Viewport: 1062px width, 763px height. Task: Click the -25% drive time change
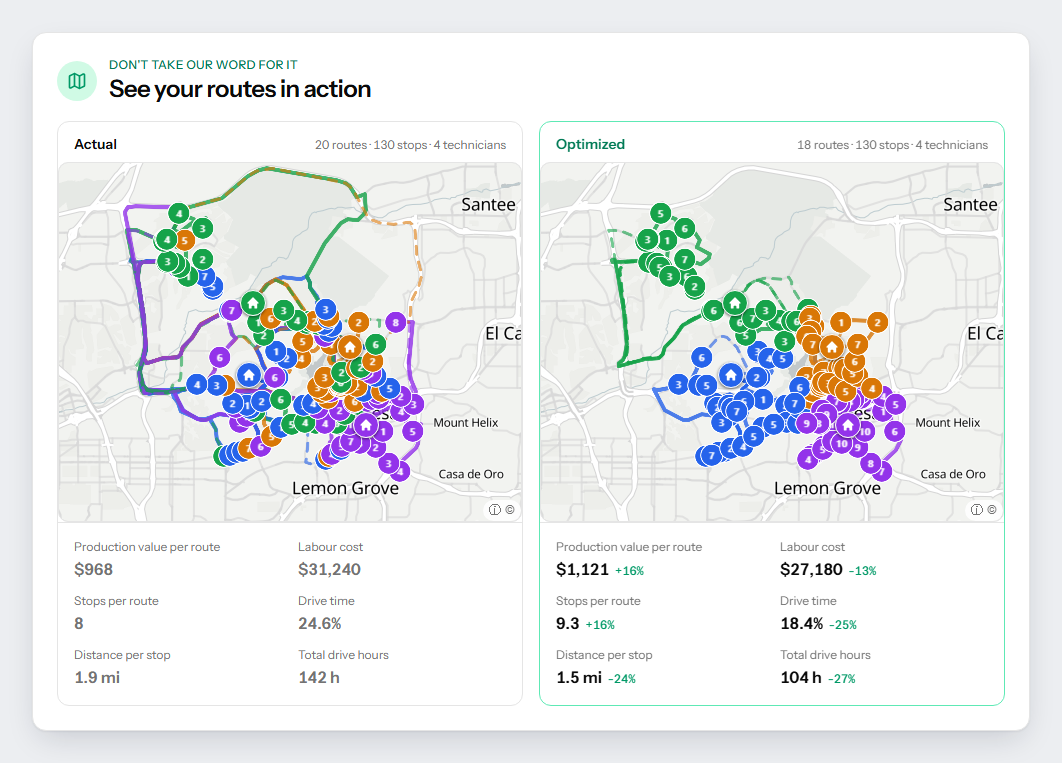[x=843, y=625]
